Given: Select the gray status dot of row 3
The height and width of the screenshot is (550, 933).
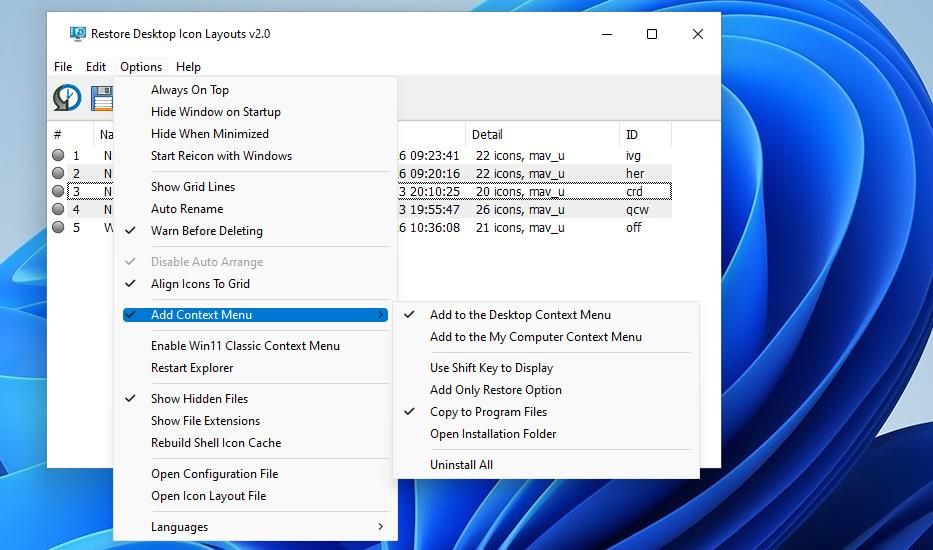Looking at the screenshot, I should (x=58, y=192).
